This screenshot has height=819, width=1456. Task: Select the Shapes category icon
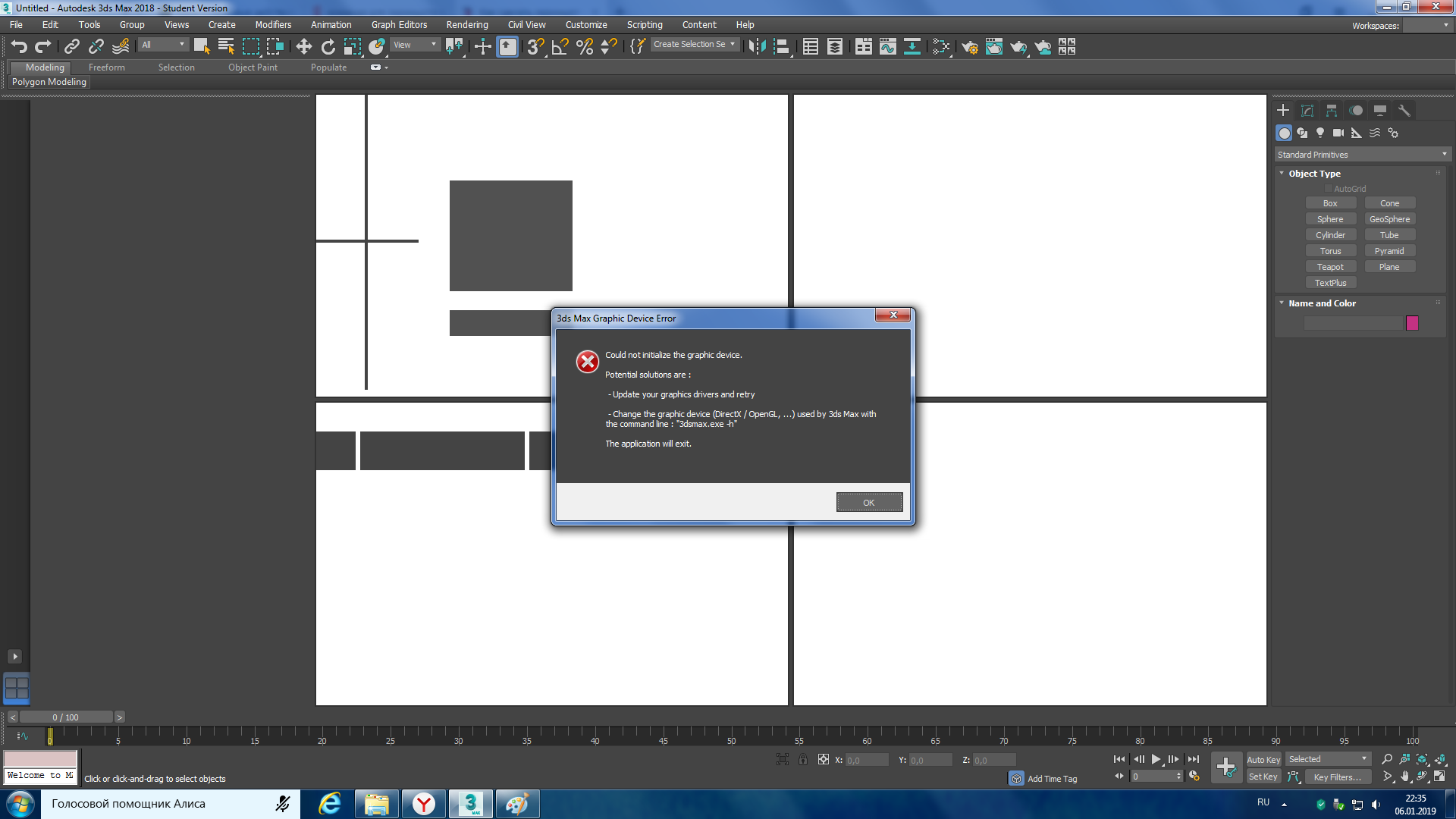coord(1302,133)
